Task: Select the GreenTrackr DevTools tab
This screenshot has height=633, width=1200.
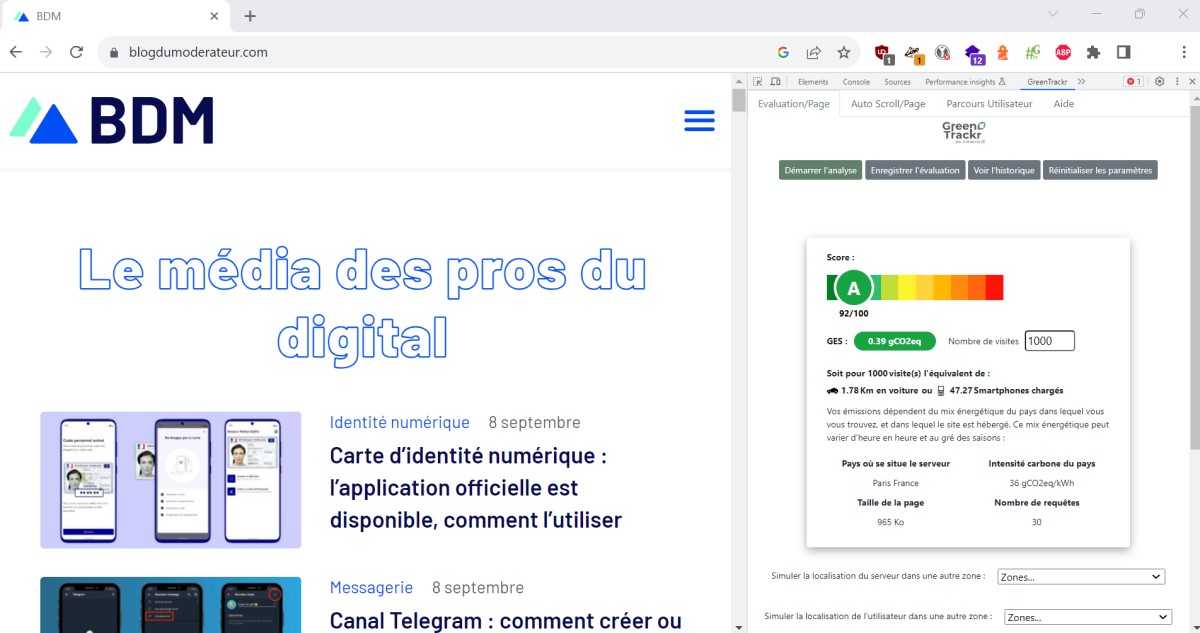Action: (x=1047, y=82)
